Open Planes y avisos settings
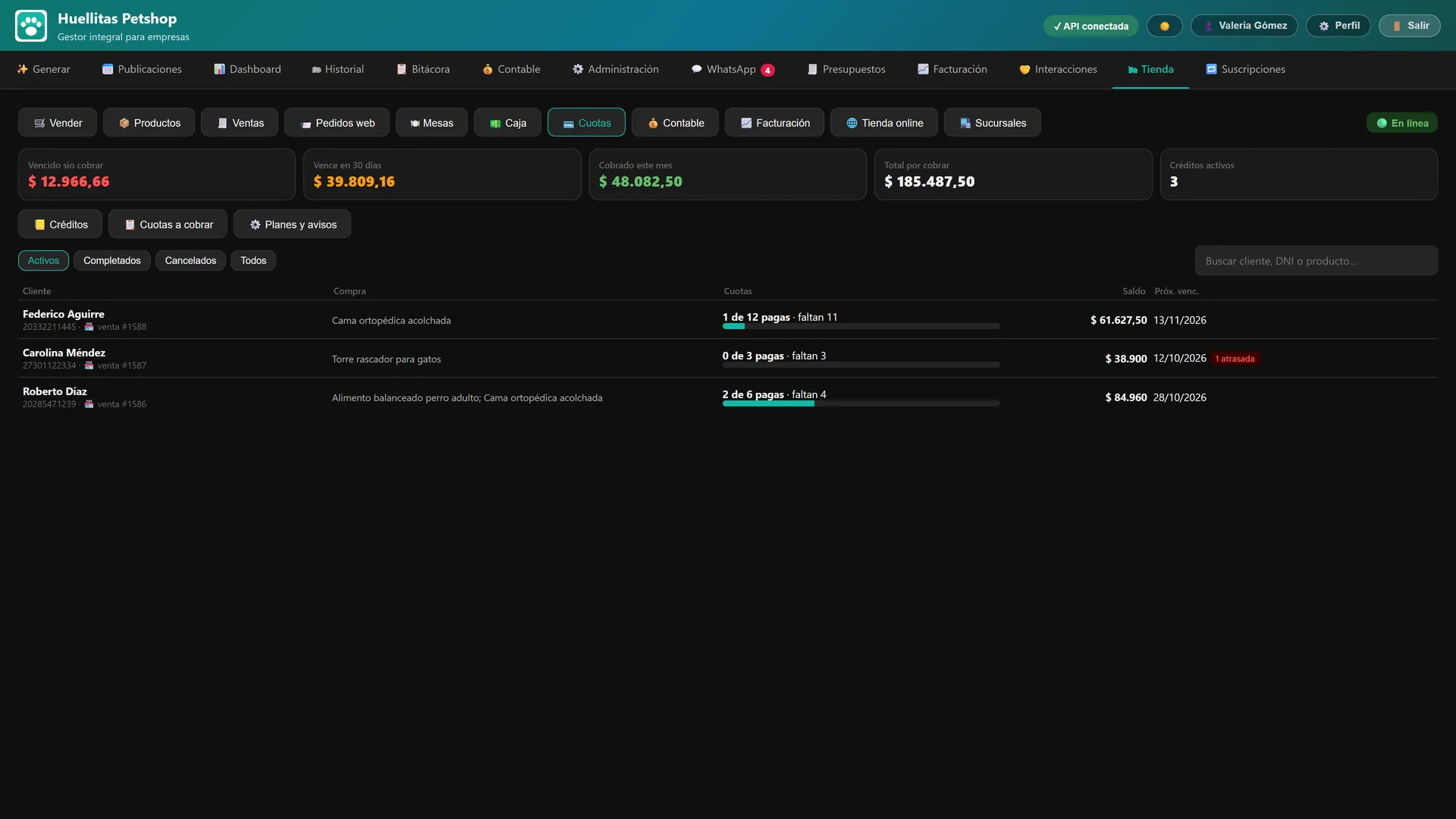This screenshot has width=1456, height=819. [x=292, y=224]
